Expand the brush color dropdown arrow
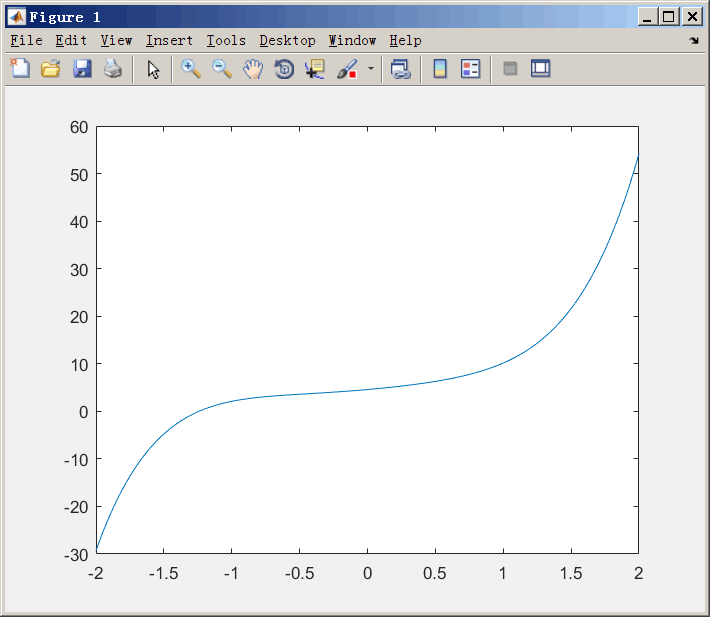Viewport: 710px width, 617px height. coord(371,69)
